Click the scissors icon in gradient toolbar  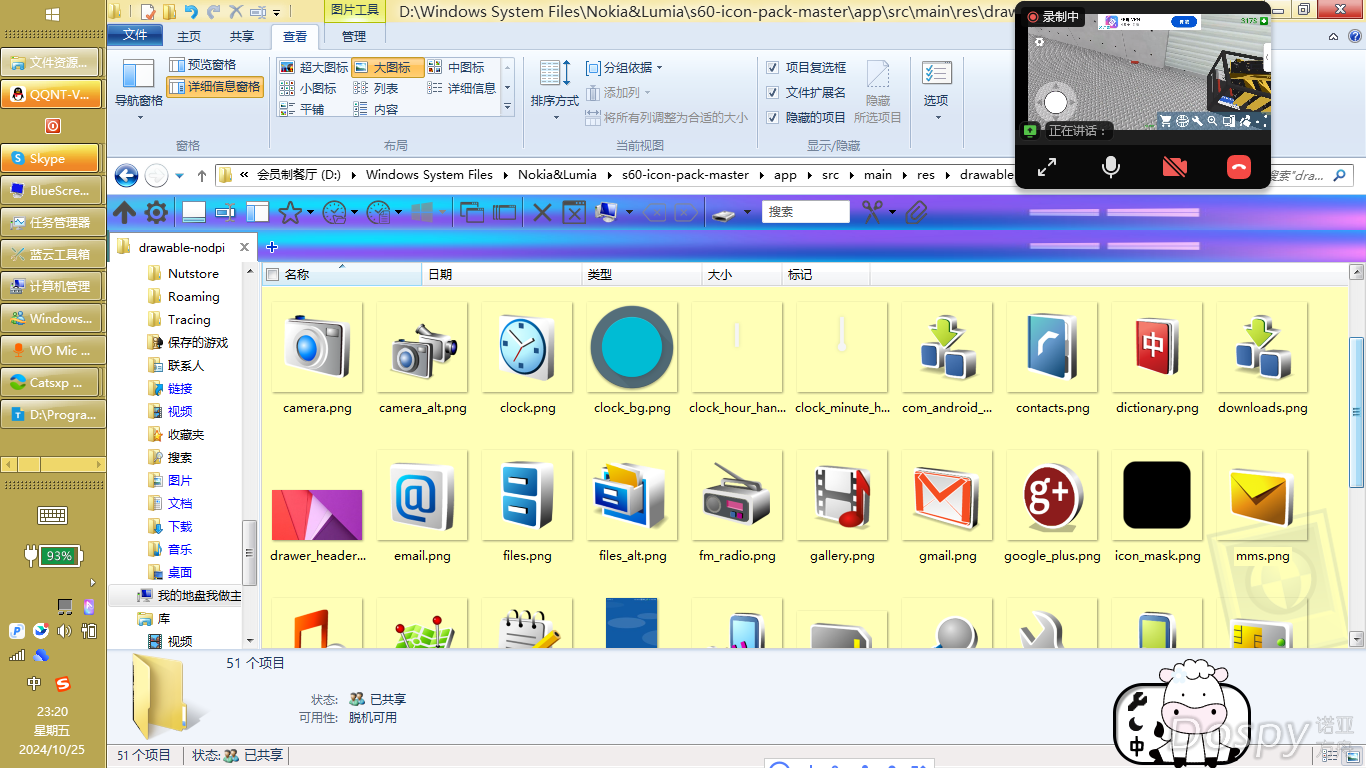coord(873,211)
